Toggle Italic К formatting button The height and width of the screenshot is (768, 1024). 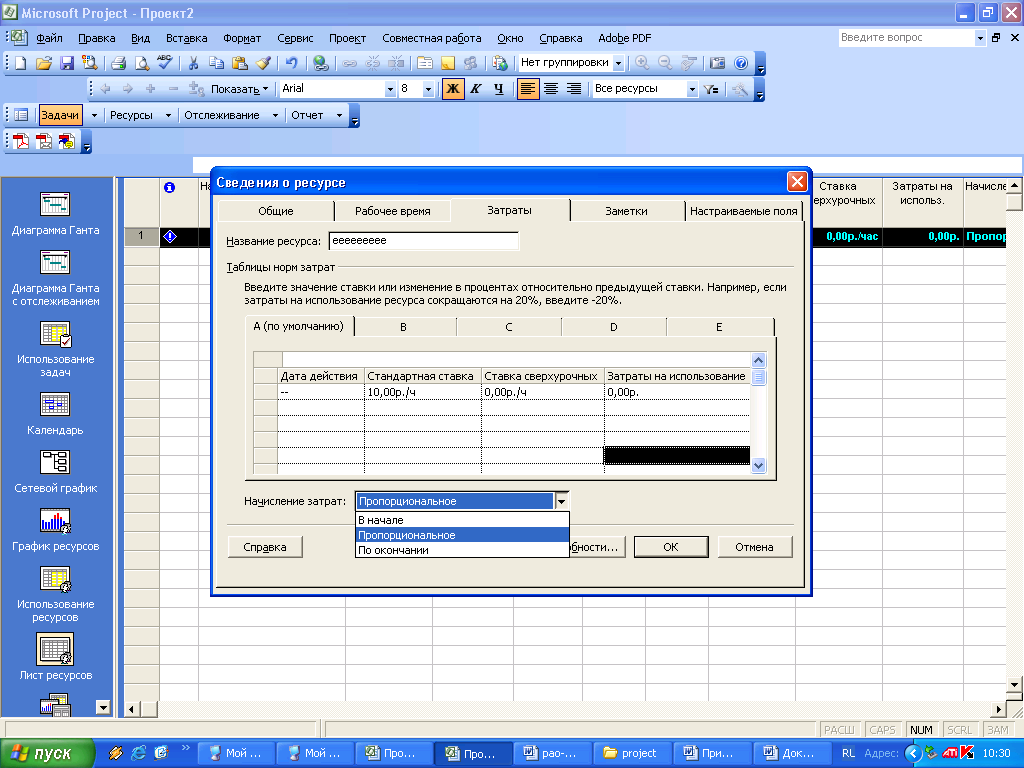(x=476, y=89)
